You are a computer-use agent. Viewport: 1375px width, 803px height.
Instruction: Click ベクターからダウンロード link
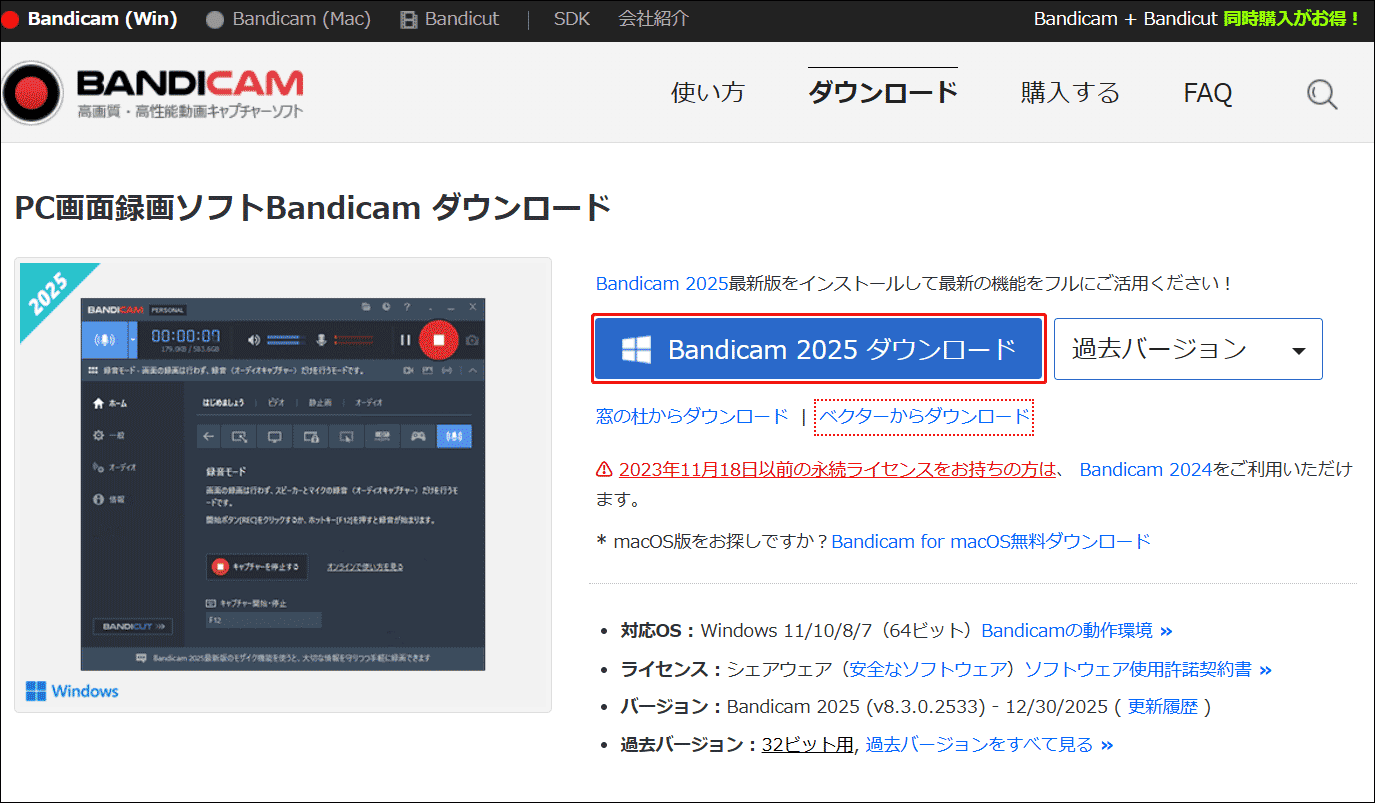point(924,416)
